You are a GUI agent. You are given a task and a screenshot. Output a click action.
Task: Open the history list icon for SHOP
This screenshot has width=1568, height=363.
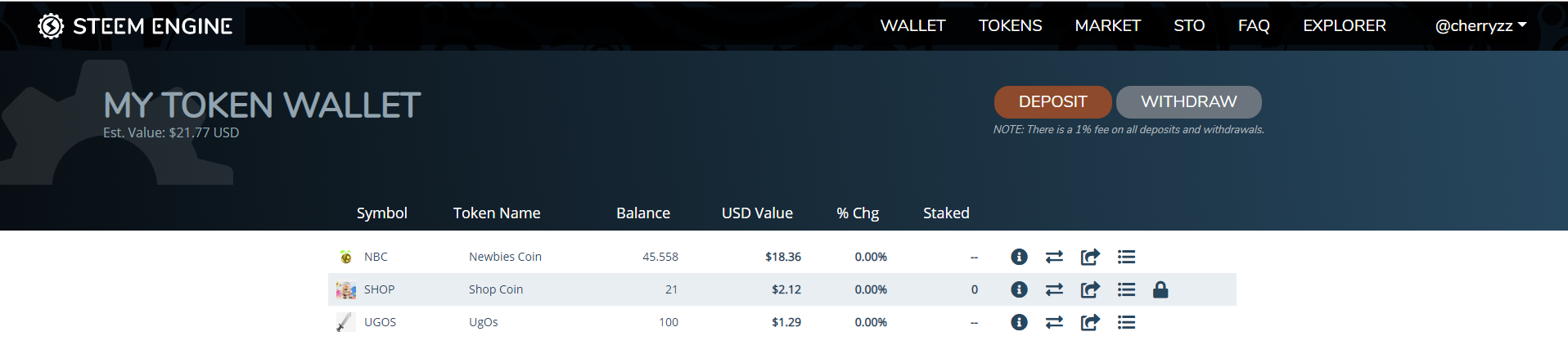click(1126, 289)
